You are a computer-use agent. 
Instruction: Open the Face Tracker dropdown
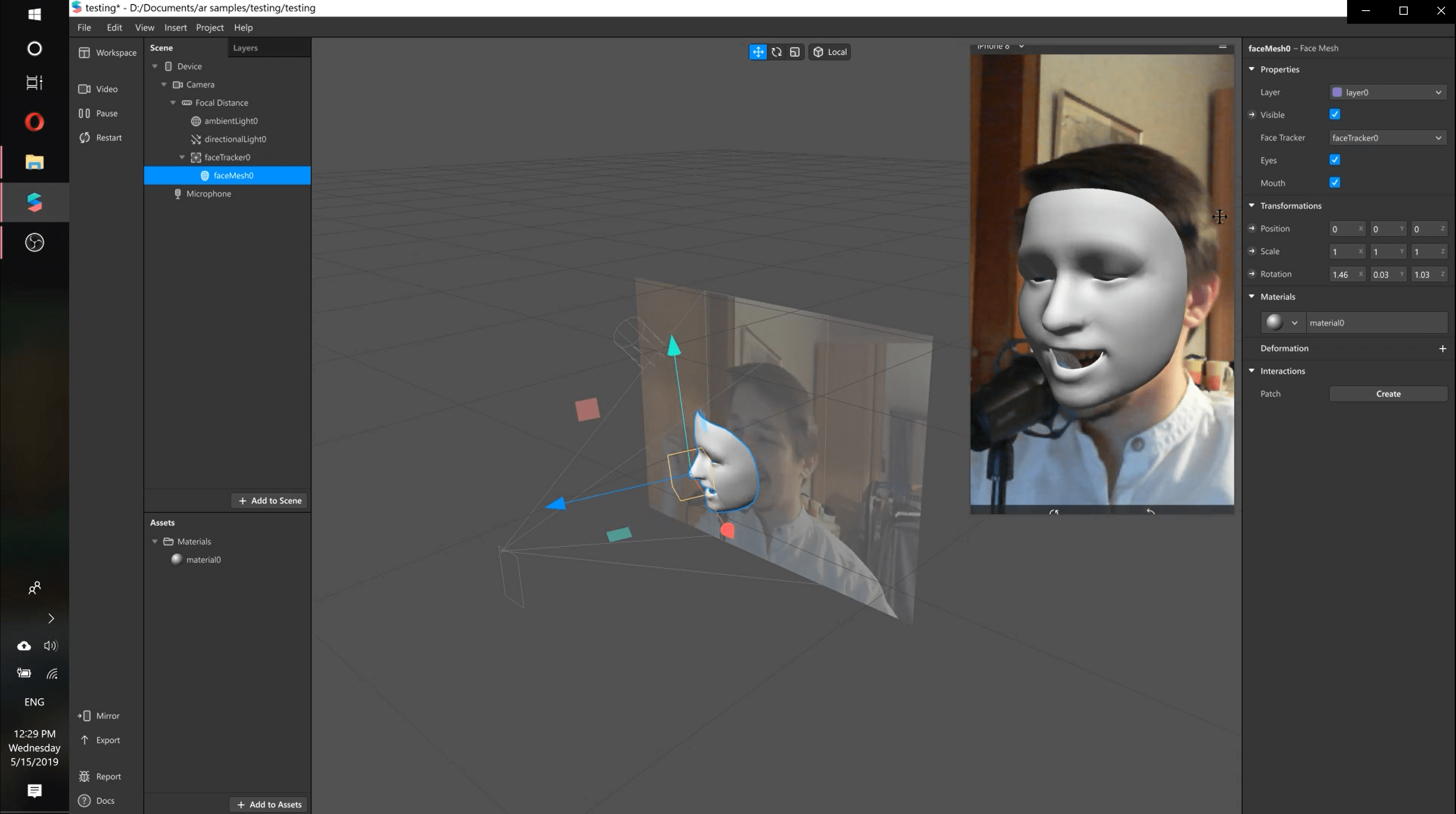1387,138
